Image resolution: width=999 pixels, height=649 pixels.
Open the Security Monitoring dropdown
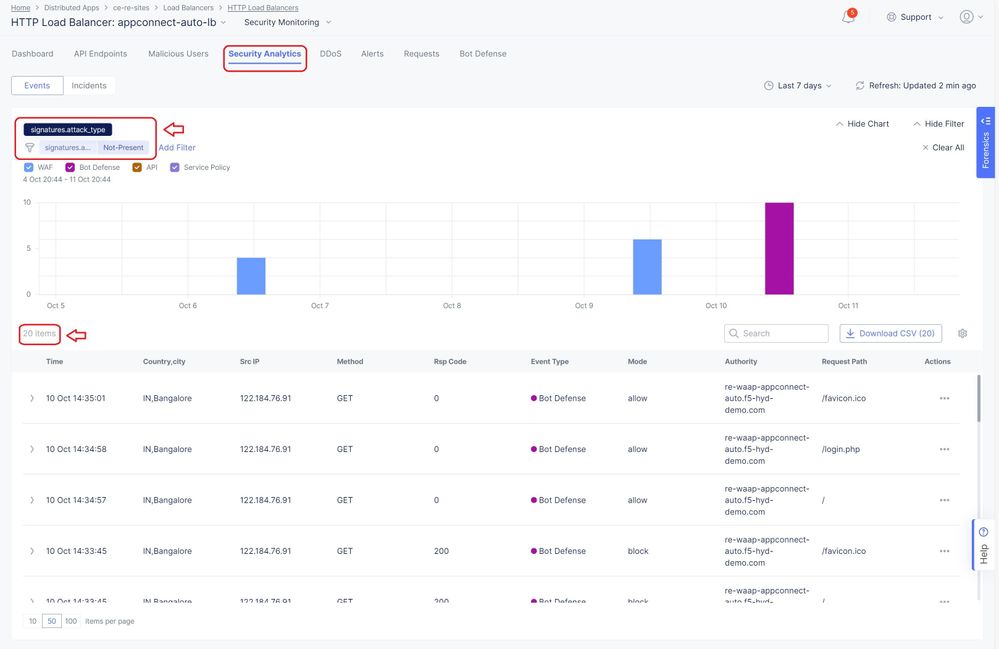pyautogui.click(x=287, y=22)
